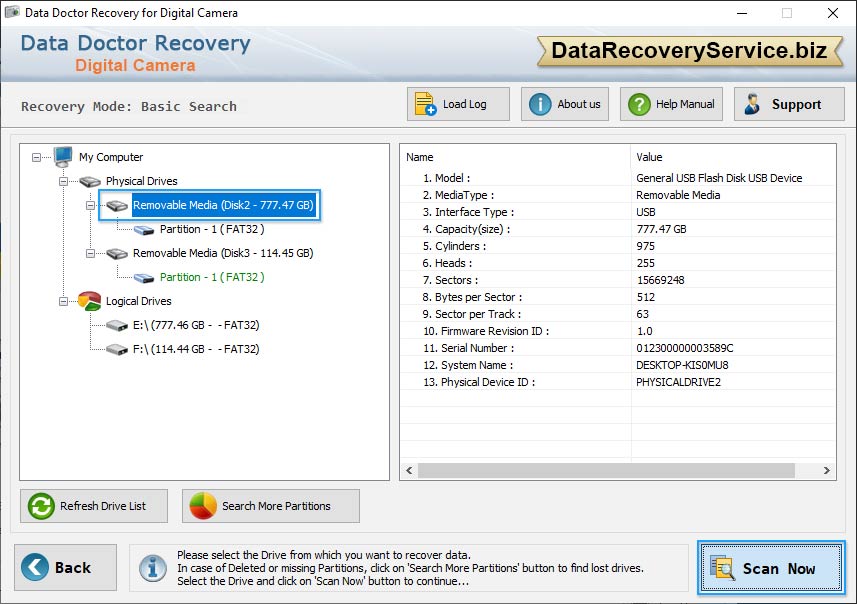Screen dimensions: 857x604
Task: Select the My Computer label
Action: coord(111,157)
